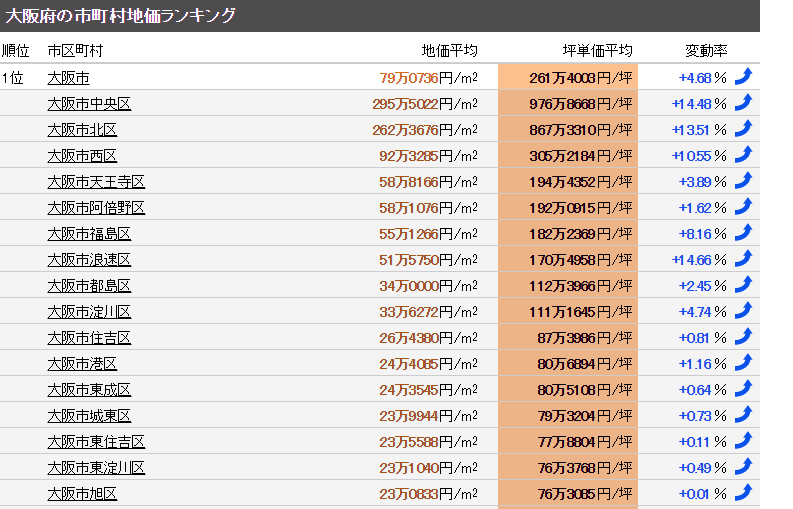Click the arrow icon in 大阪市港区 row
This screenshot has height=509, width=793.
coord(743,363)
